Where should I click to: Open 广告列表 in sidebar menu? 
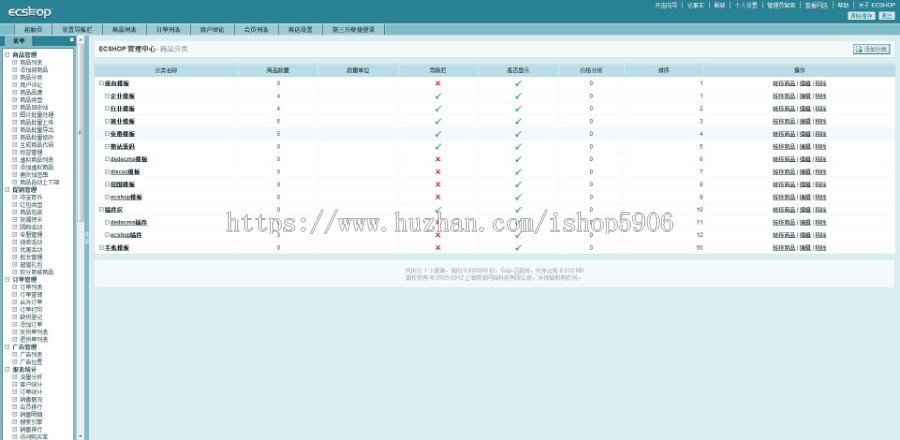coord(31,355)
